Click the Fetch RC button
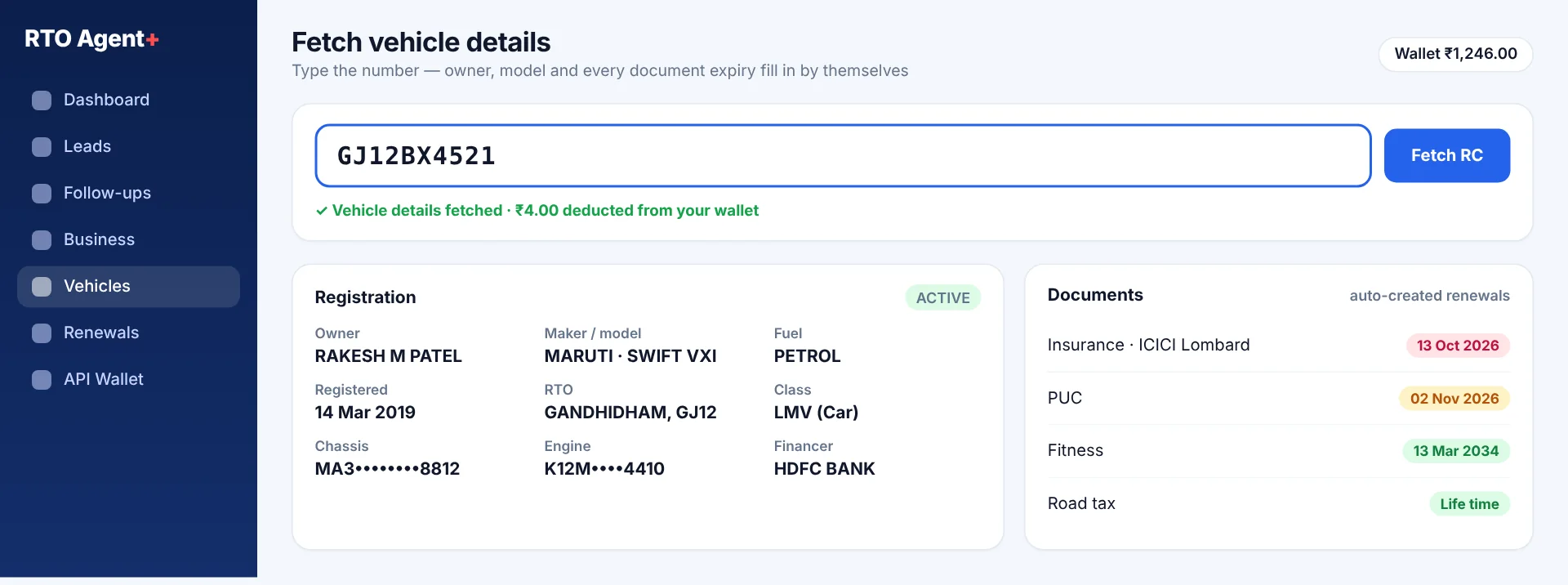This screenshot has height=585, width=1568. [x=1446, y=155]
